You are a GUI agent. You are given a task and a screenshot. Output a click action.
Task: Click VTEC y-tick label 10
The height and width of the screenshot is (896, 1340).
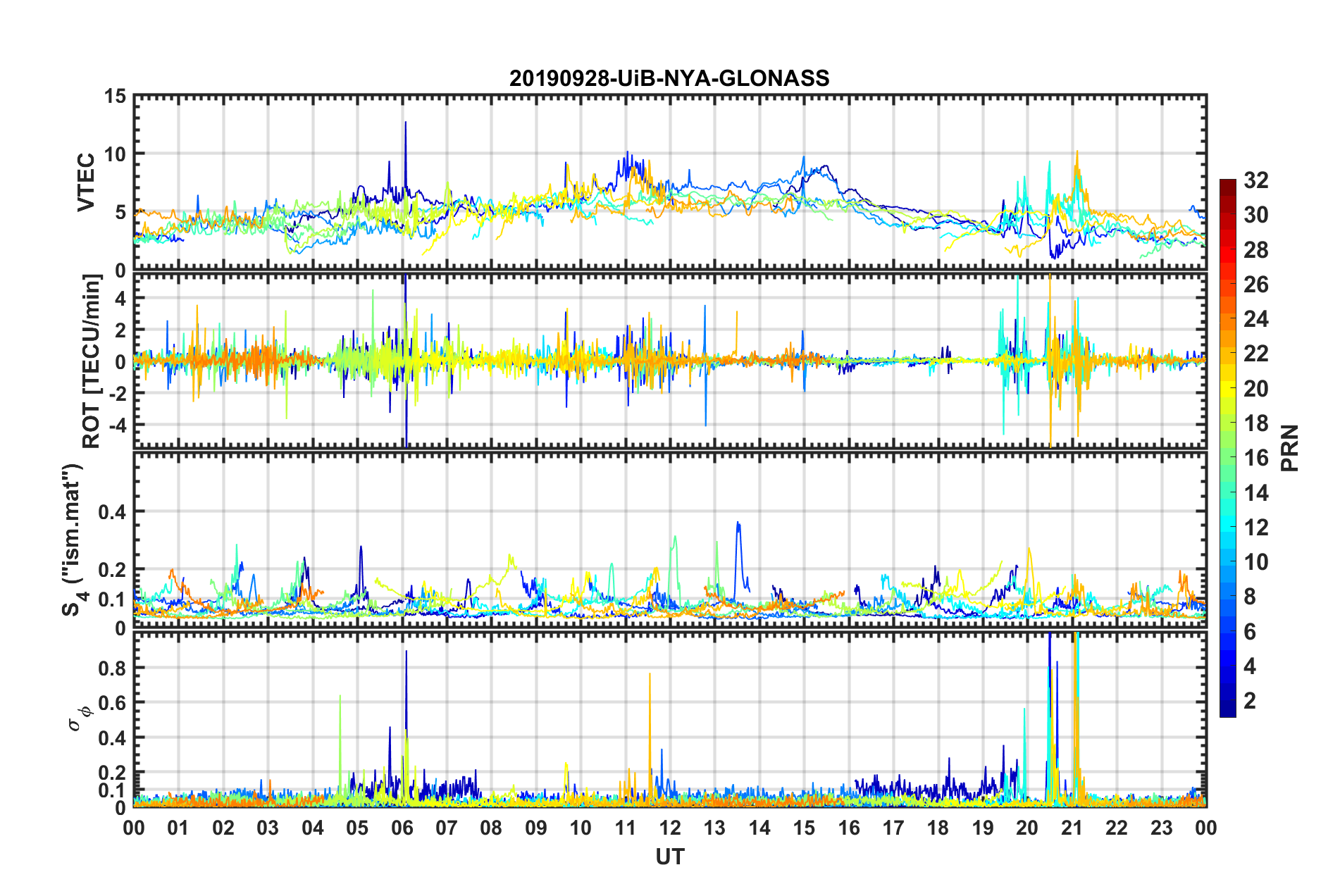pyautogui.click(x=115, y=154)
